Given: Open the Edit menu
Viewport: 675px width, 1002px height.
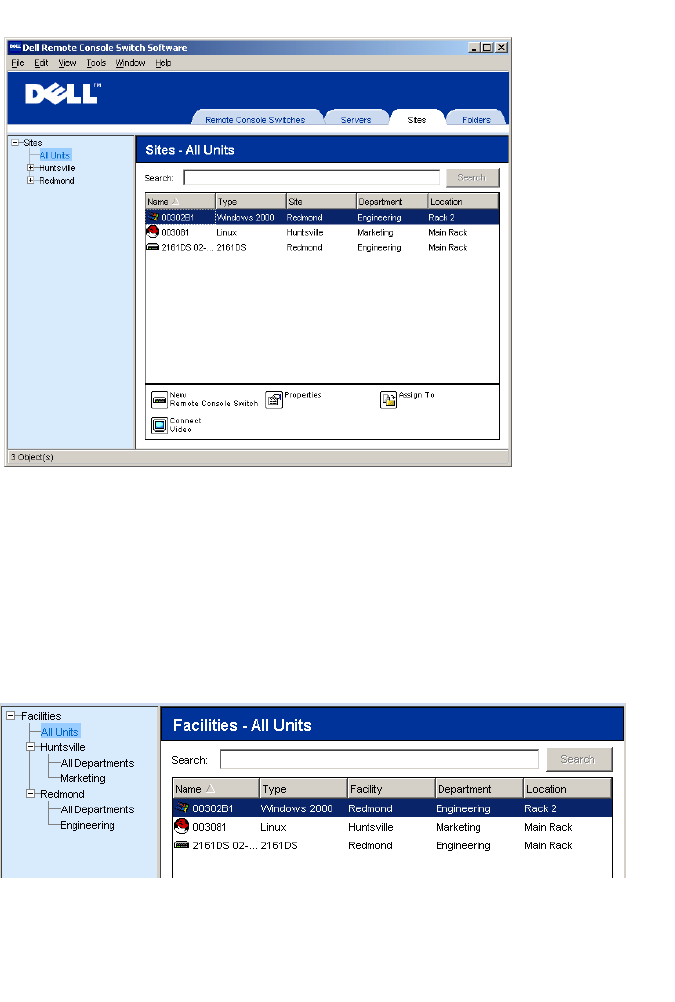Looking at the screenshot, I should 42,63.
